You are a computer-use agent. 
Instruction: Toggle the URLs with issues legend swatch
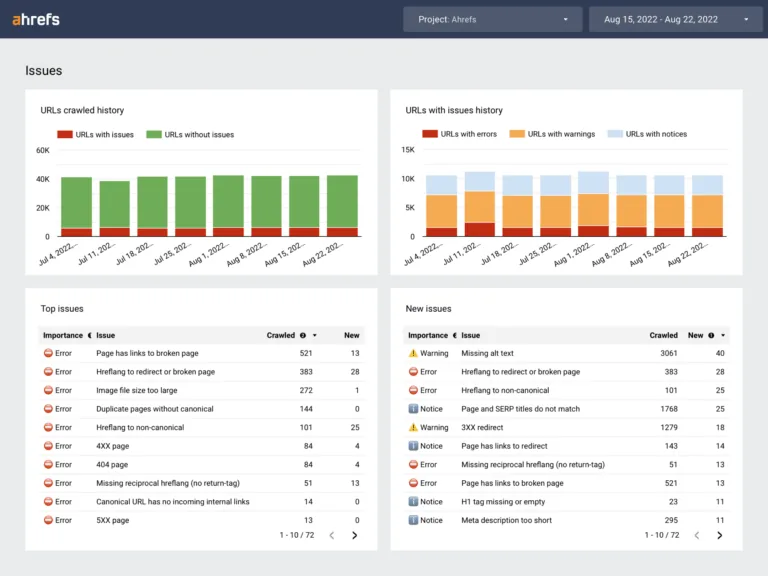click(65, 135)
